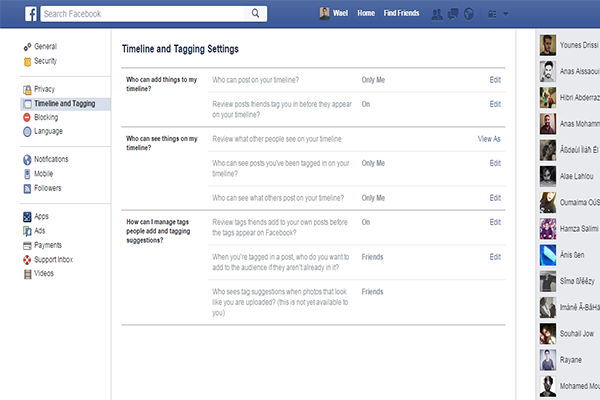This screenshot has width=600, height=400.
Task: Open the Blocking settings section
Action: [46, 117]
